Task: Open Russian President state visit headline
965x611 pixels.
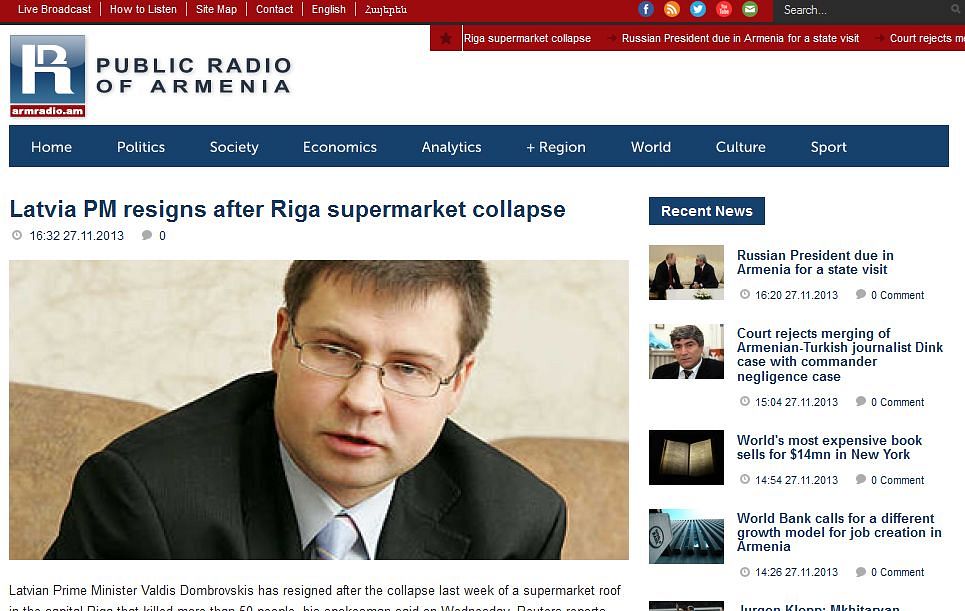Action: [815, 262]
